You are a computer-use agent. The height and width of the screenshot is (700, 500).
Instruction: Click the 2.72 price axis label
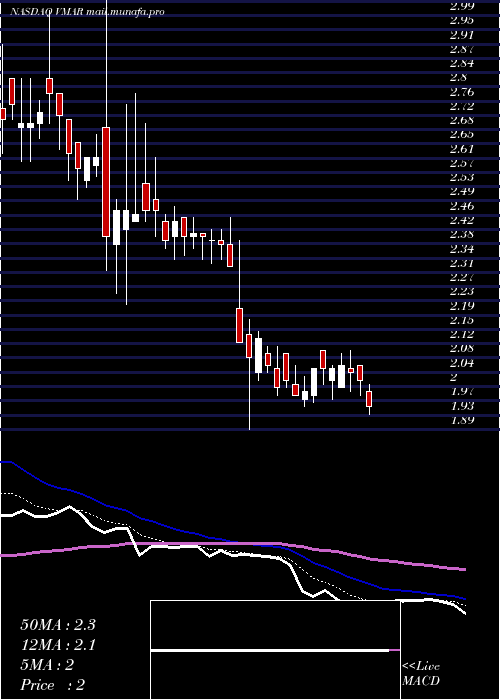(461, 106)
